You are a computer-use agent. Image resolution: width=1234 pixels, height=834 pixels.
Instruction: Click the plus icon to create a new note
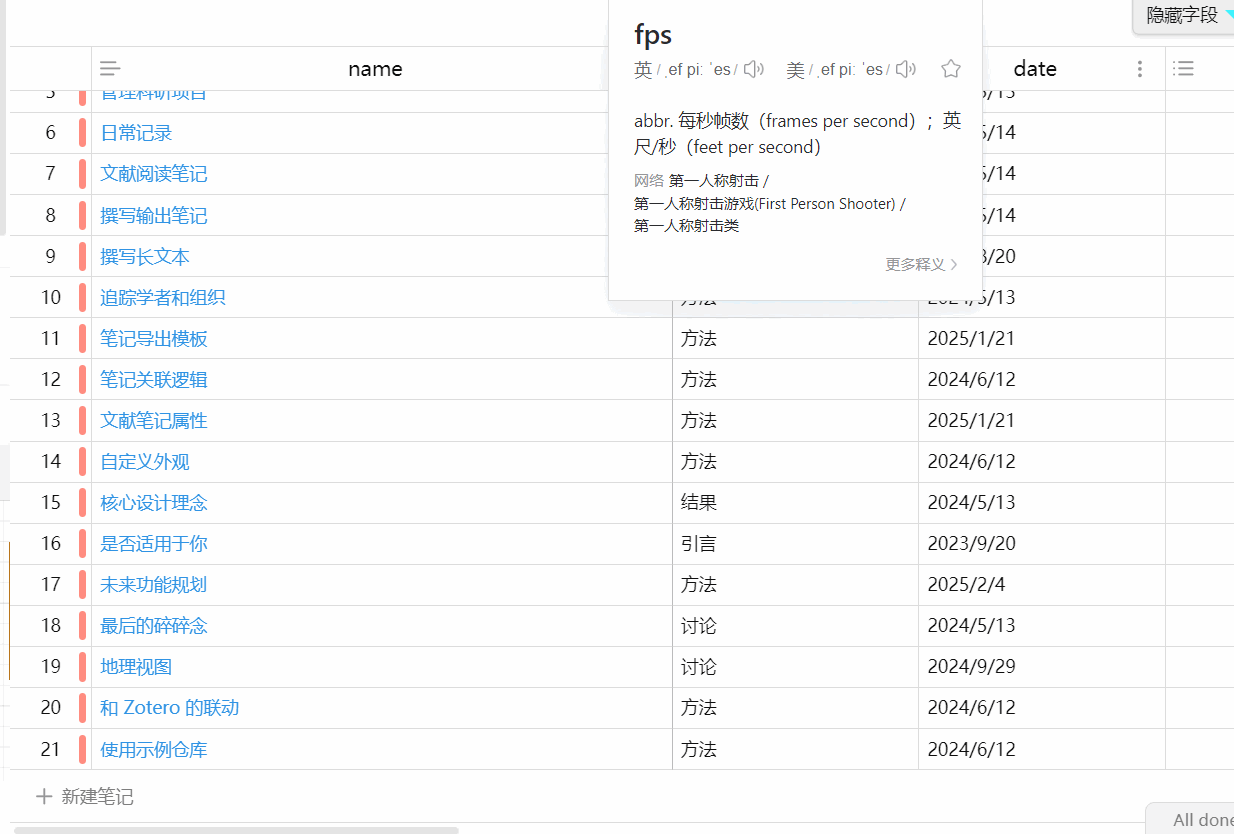click(x=44, y=797)
